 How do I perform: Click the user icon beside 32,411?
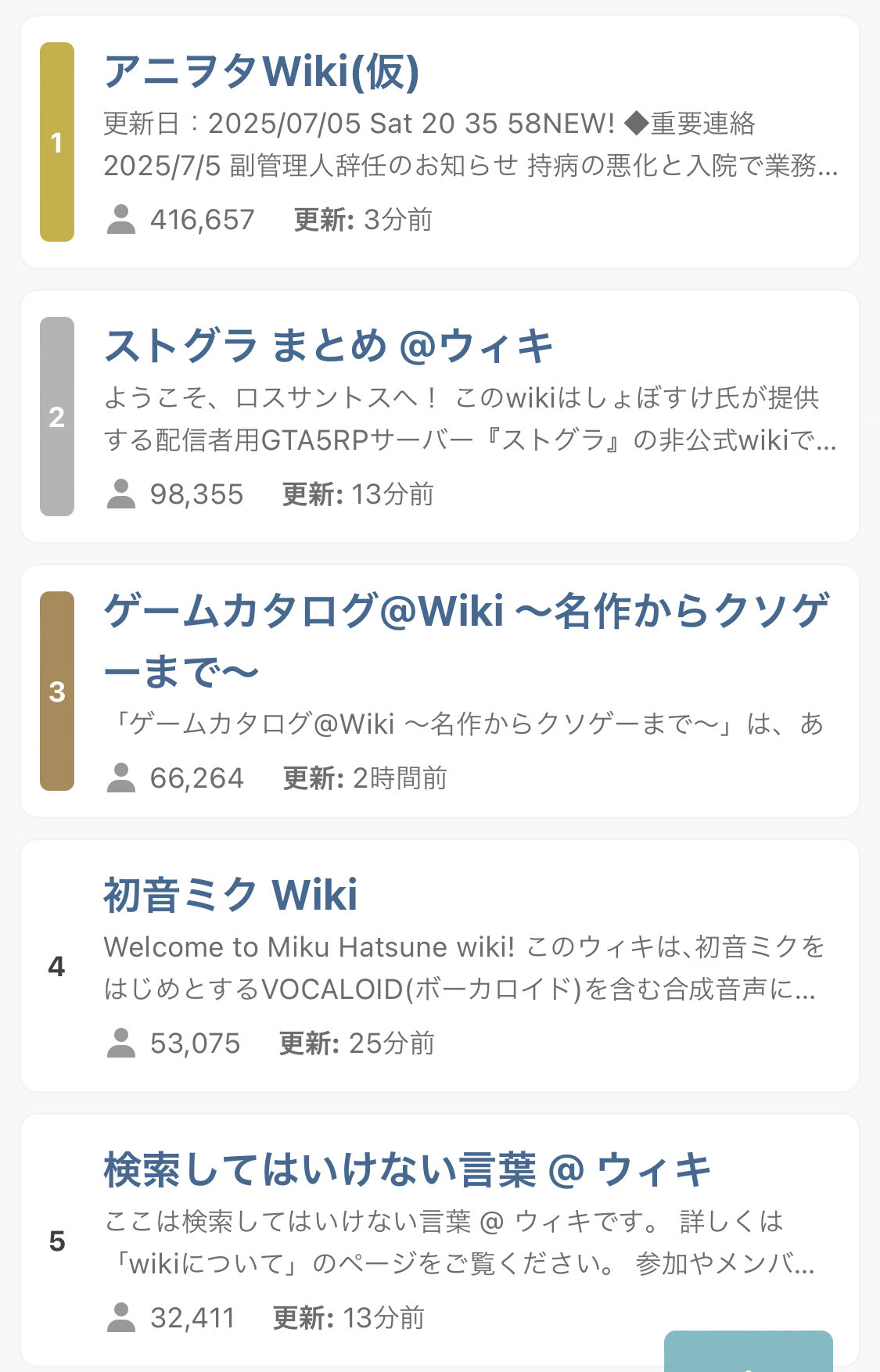(x=121, y=1318)
